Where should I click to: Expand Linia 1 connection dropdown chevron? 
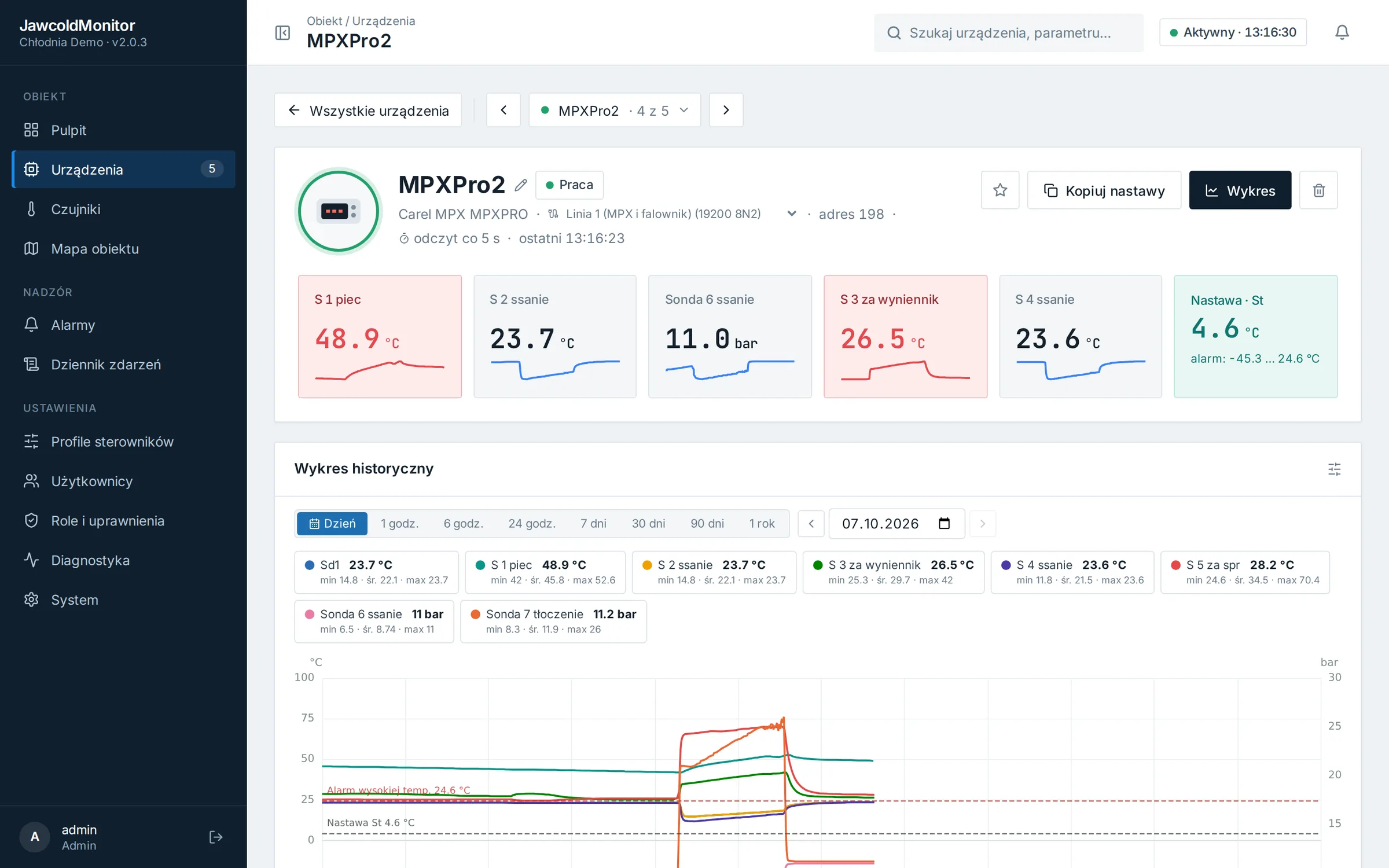[792, 214]
